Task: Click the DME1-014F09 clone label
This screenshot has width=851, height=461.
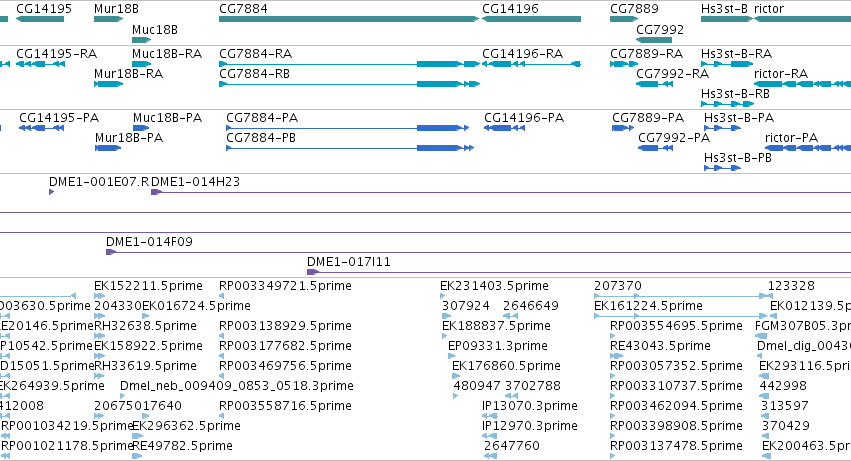Action: click(x=149, y=242)
